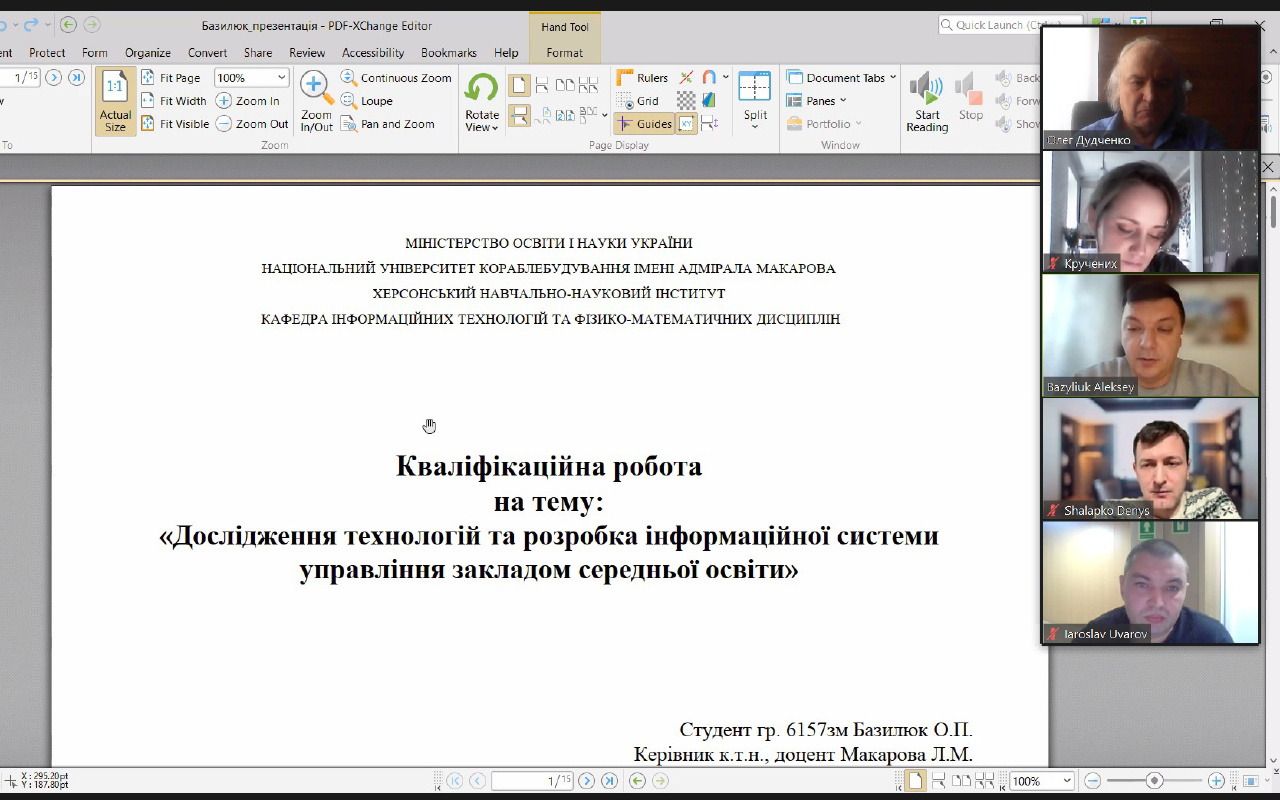This screenshot has height=800, width=1280.
Task: Toggle the Grid display
Action: coord(637,101)
